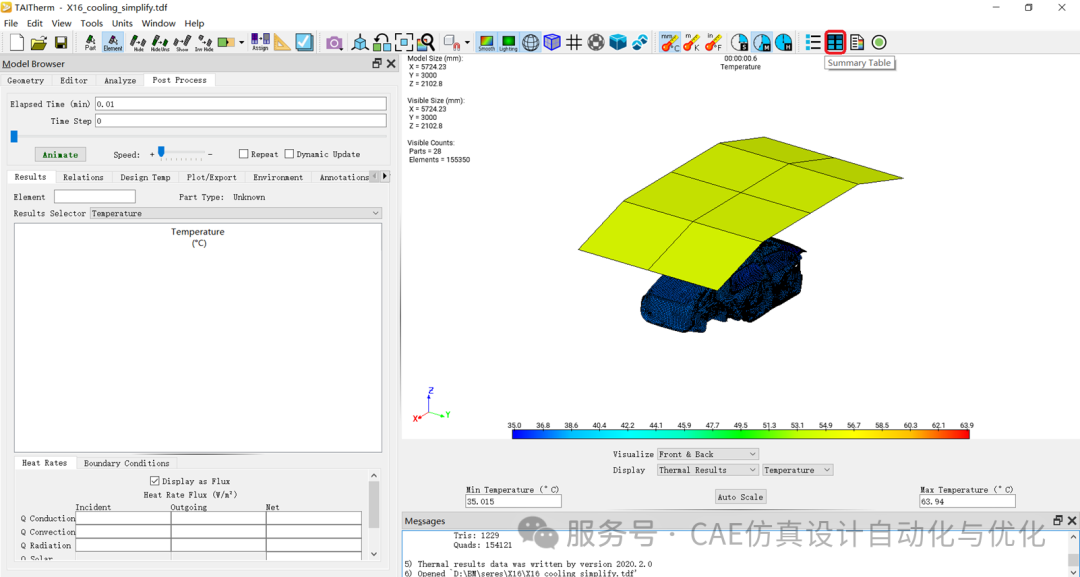Image resolution: width=1080 pixels, height=577 pixels.
Task: Select the triangle ruler measure tool
Action: coord(282,43)
